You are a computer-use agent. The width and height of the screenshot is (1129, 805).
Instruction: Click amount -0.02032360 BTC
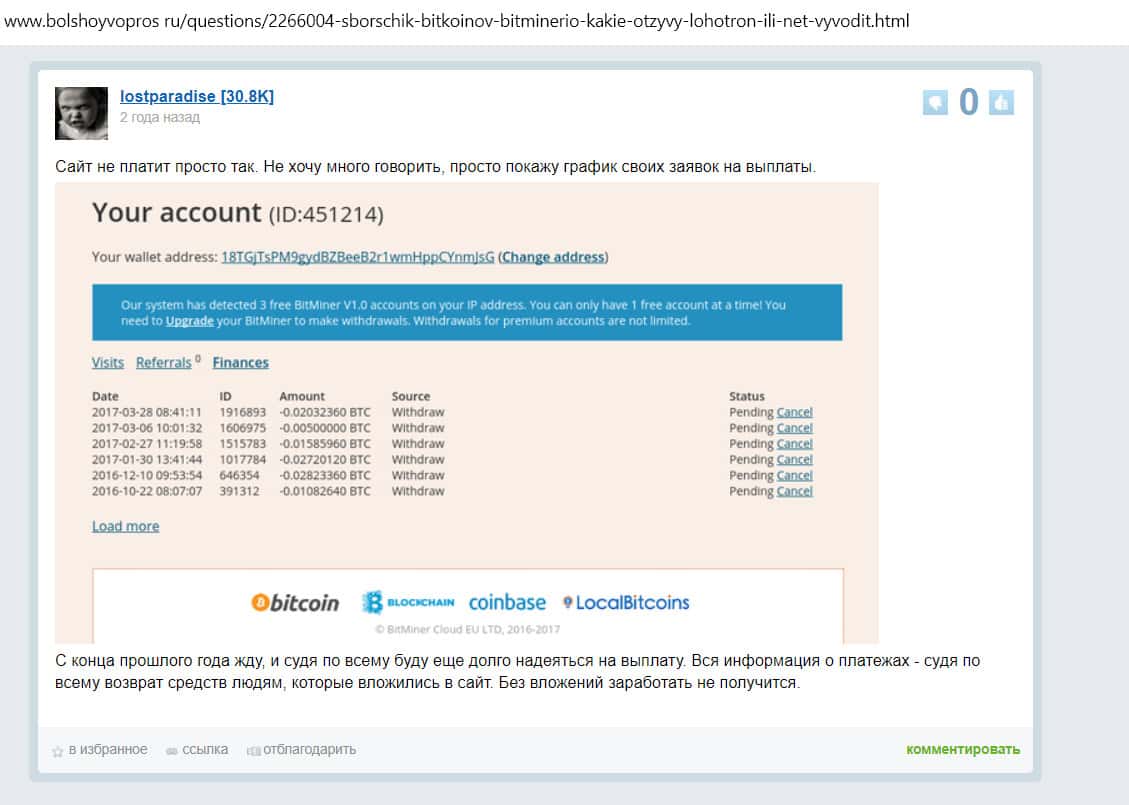(325, 413)
